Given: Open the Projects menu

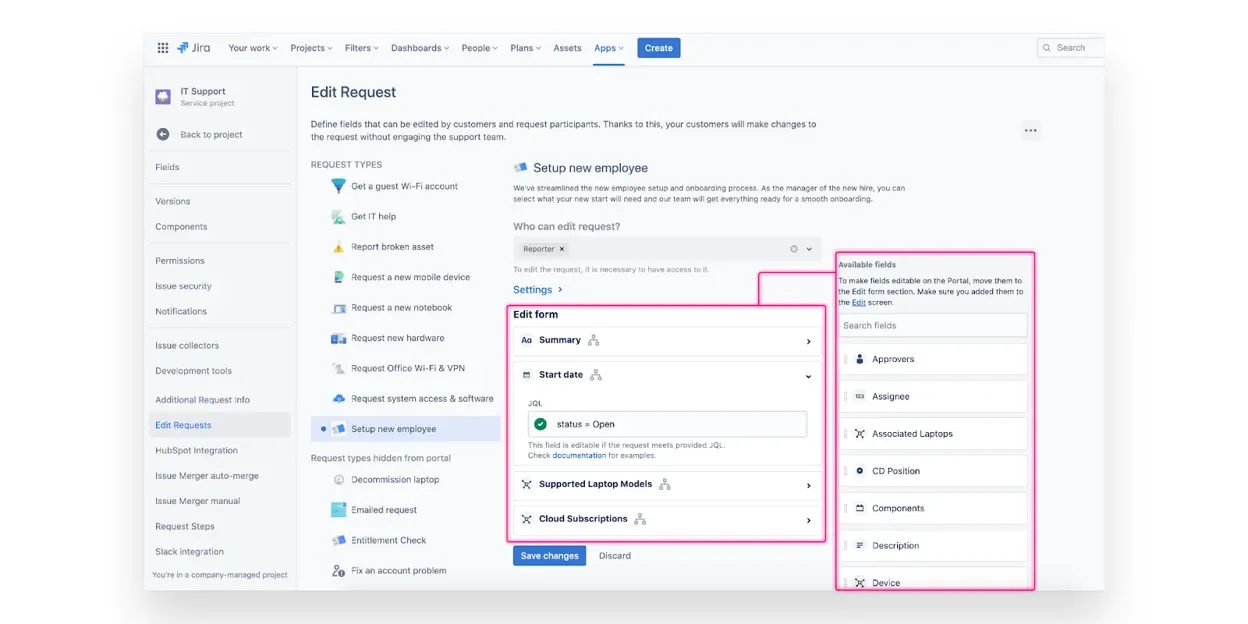Looking at the screenshot, I should (x=312, y=48).
